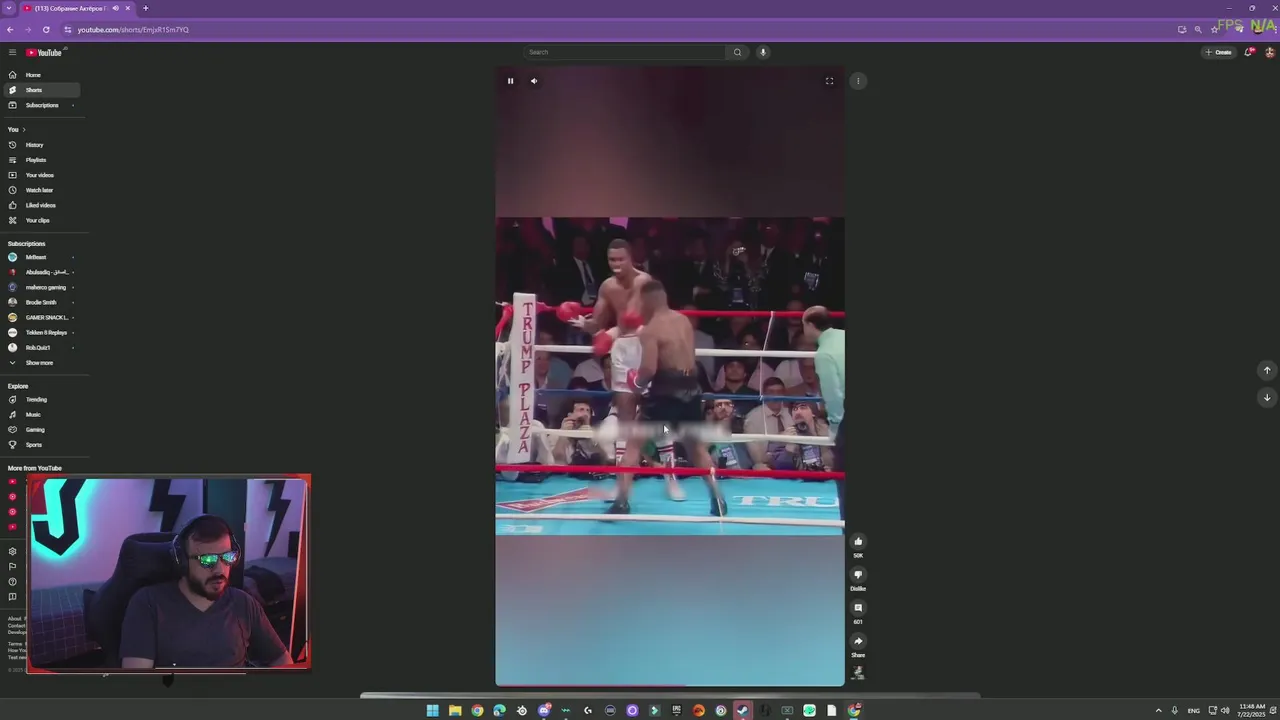The height and width of the screenshot is (720, 1280).
Task: Open Tekken 8 Replays channel
Action: (x=40, y=332)
